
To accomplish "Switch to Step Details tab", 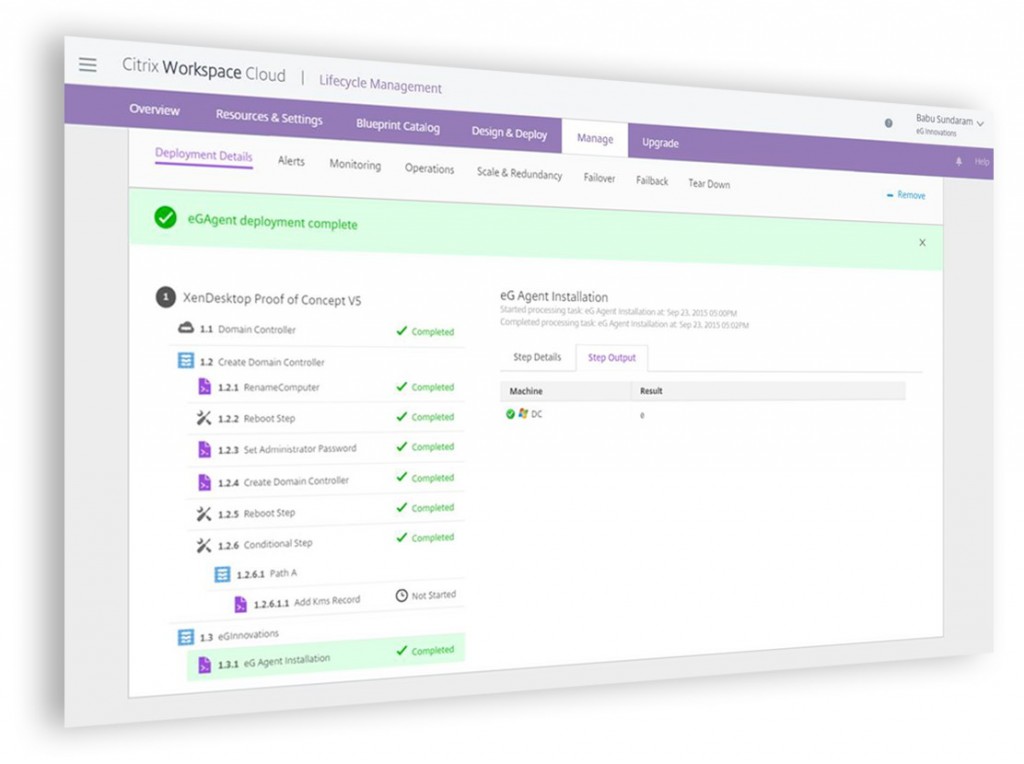I will (x=537, y=357).
